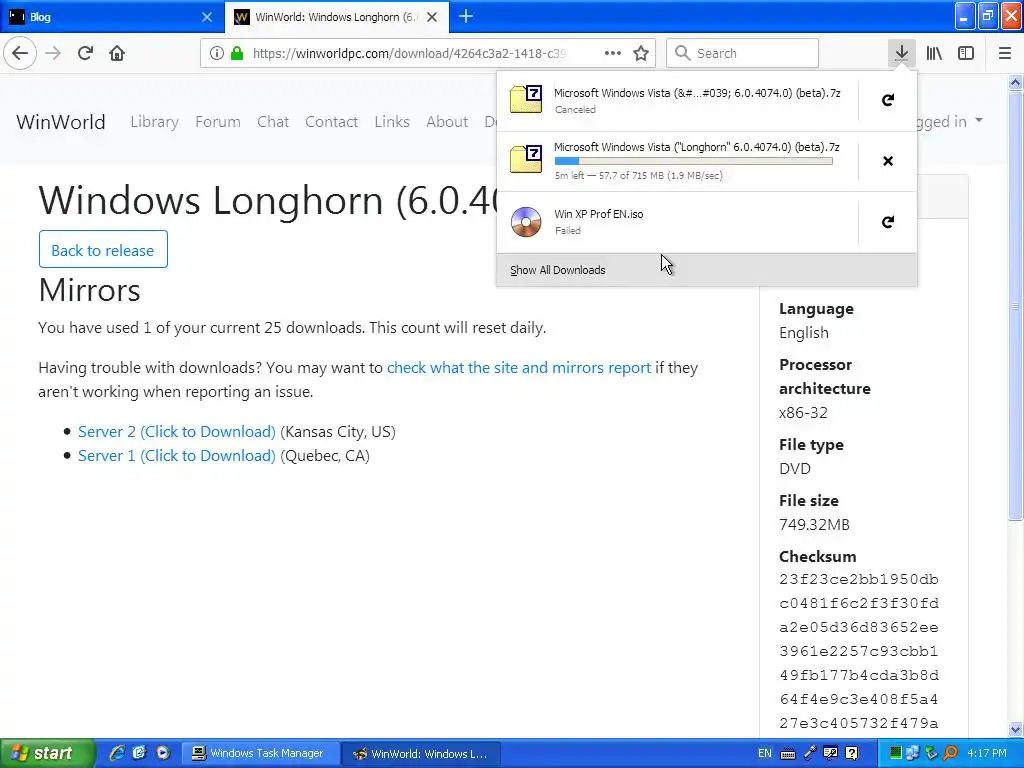1024x768 pixels.
Task: Retry the canceled Vista download
Action: tap(888, 100)
